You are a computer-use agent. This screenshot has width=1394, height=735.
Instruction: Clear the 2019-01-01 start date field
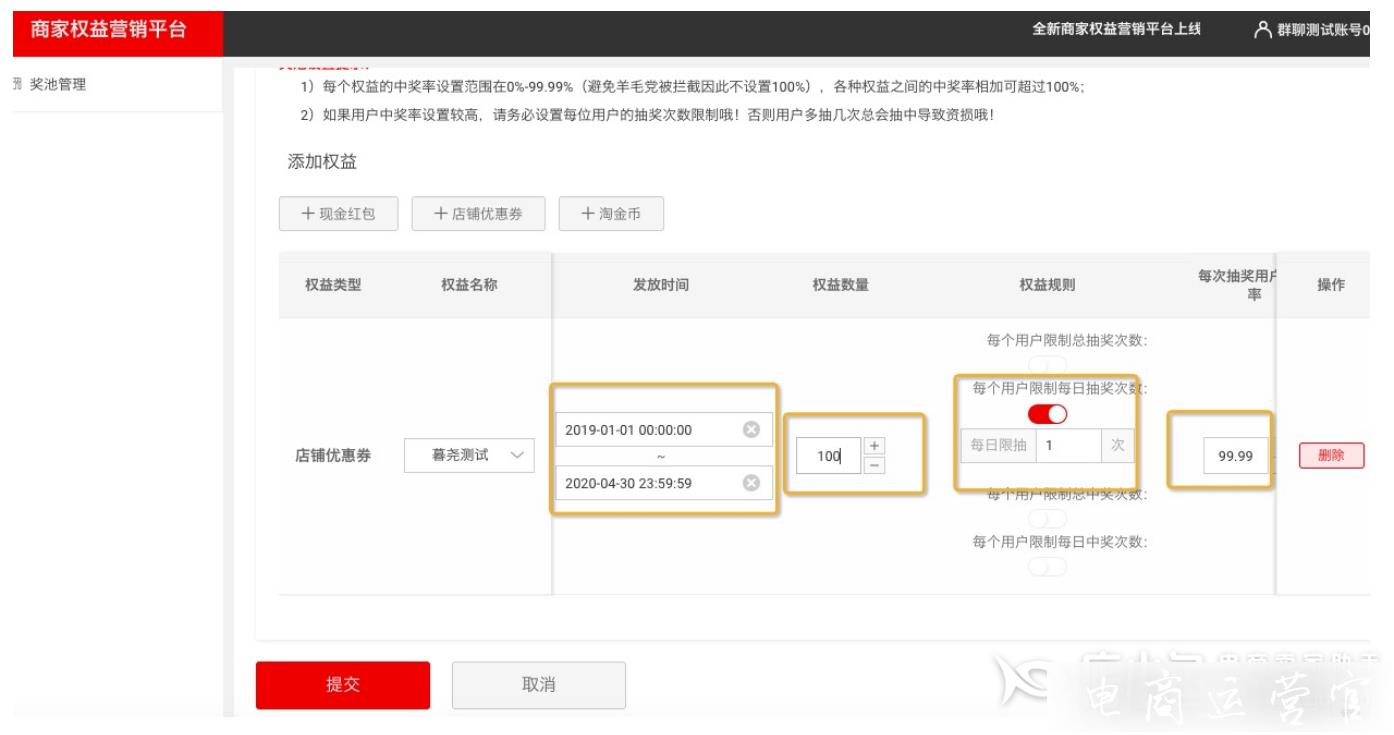[x=751, y=429]
